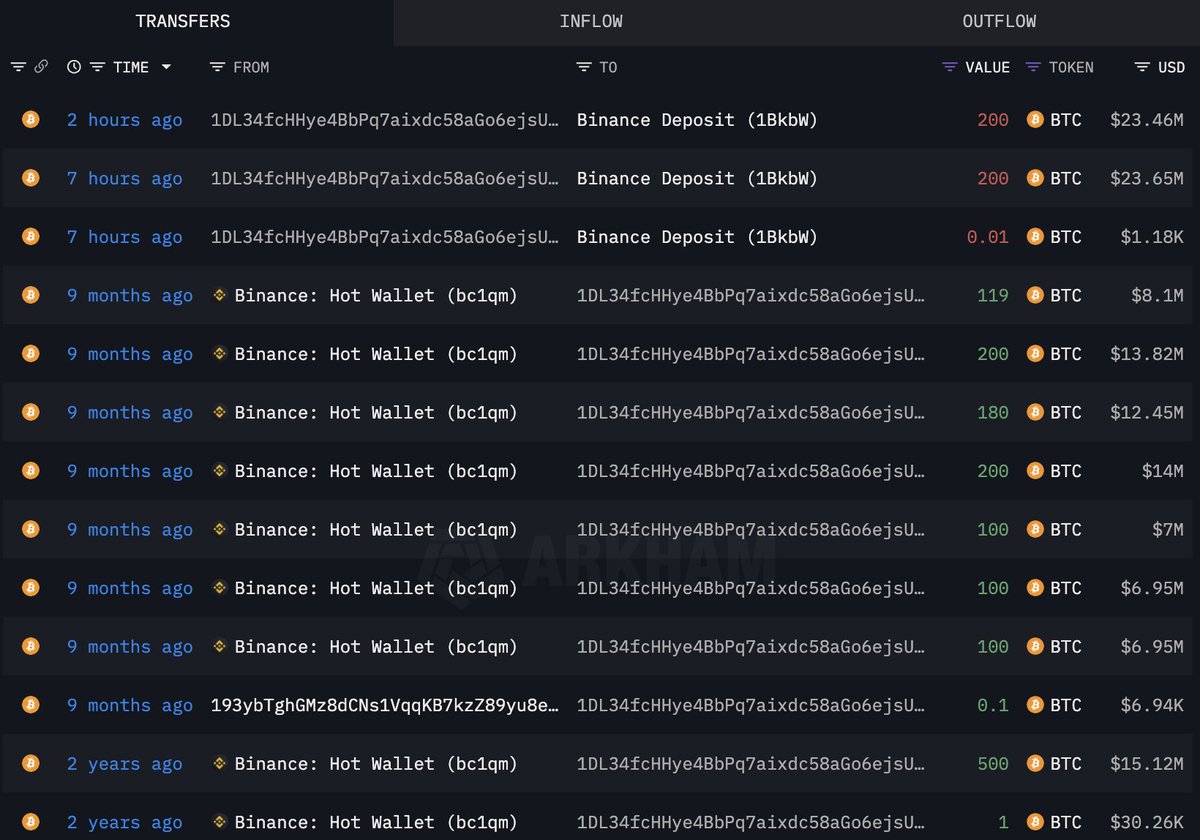Screen dimensions: 1200x840
Task: Open the USD column filter
Action: click(x=1142, y=67)
